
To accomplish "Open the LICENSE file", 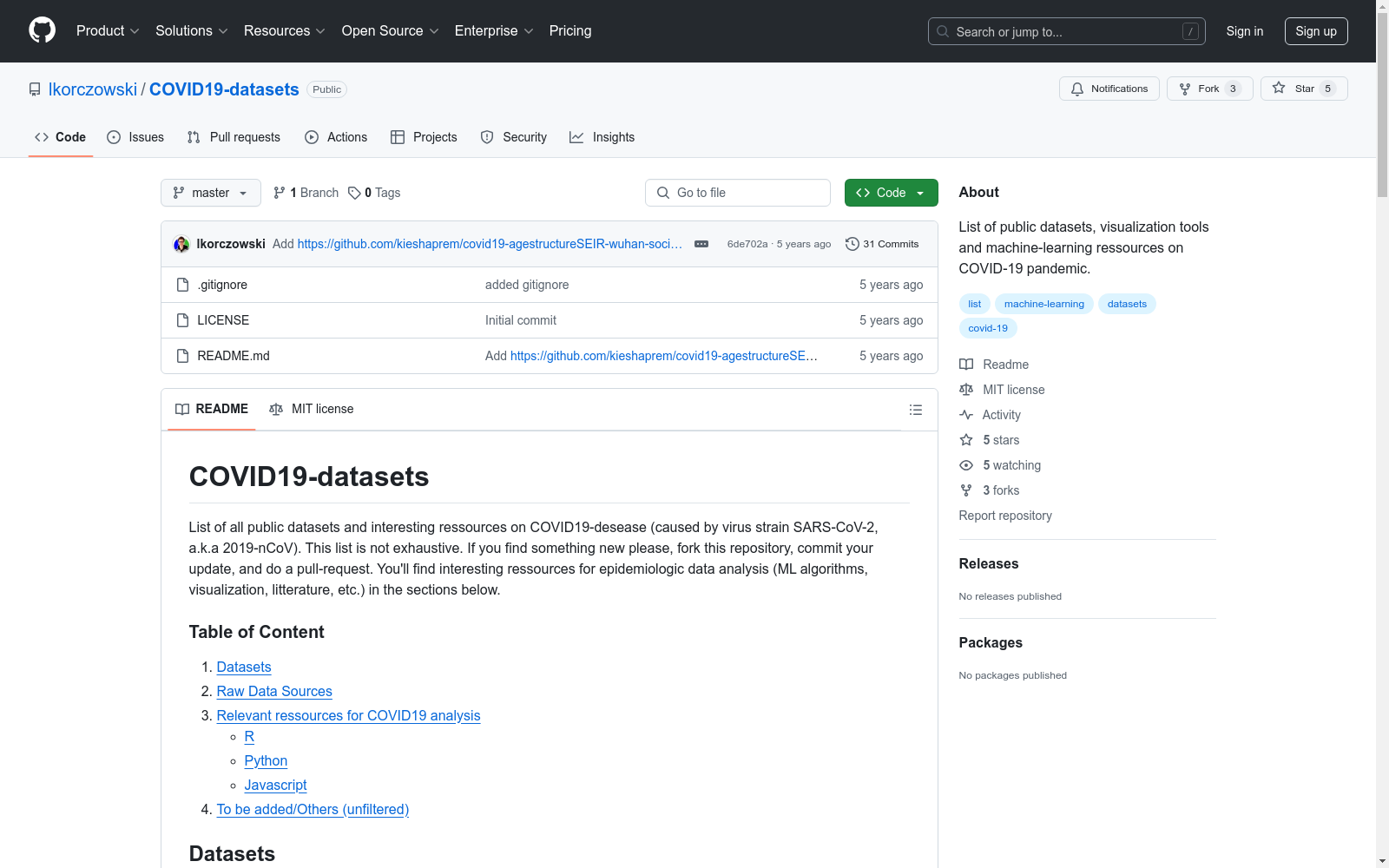I will coord(223,320).
